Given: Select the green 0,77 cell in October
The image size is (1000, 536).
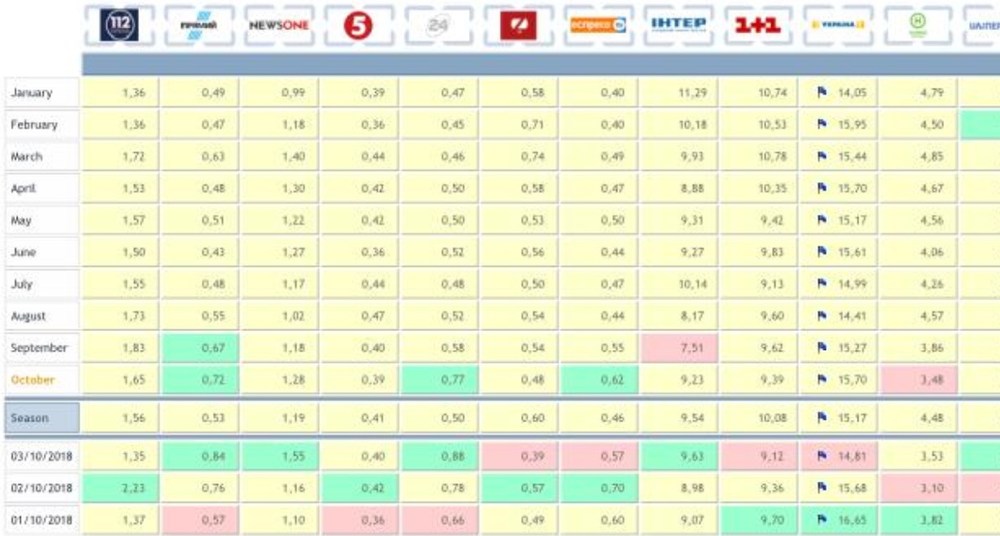Looking at the screenshot, I should [438, 380].
